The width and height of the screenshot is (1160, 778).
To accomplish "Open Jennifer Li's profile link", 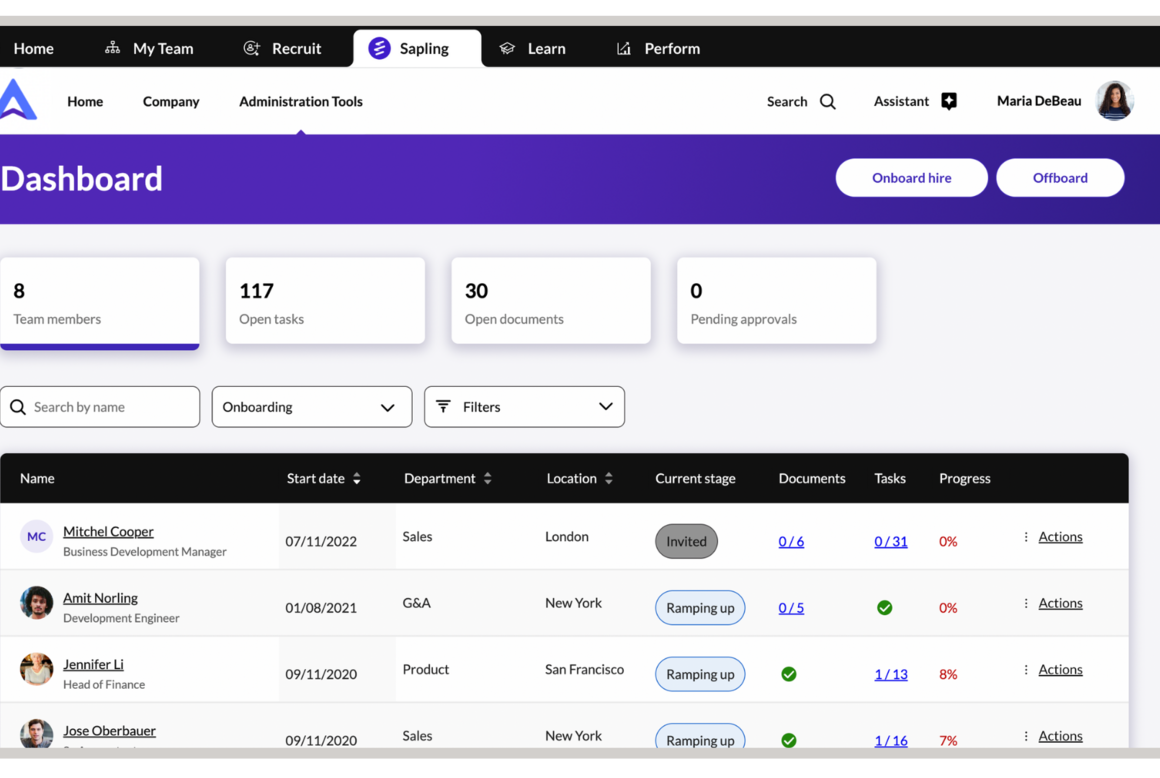I will 93,663.
